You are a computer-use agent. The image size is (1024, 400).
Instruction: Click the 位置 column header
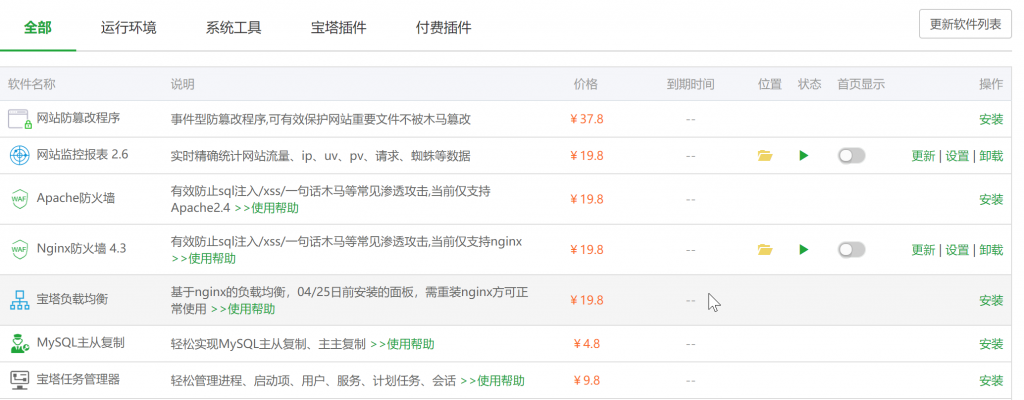click(770, 84)
